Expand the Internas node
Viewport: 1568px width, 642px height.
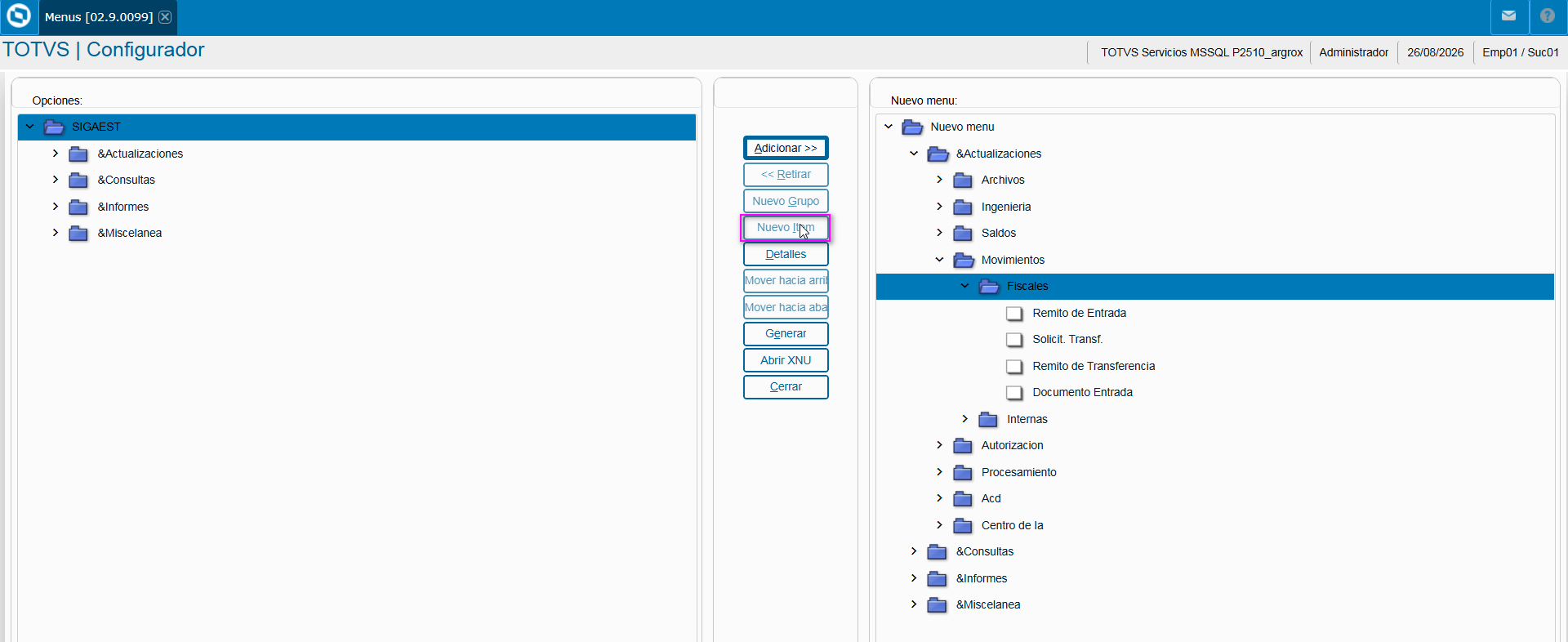pos(965,419)
